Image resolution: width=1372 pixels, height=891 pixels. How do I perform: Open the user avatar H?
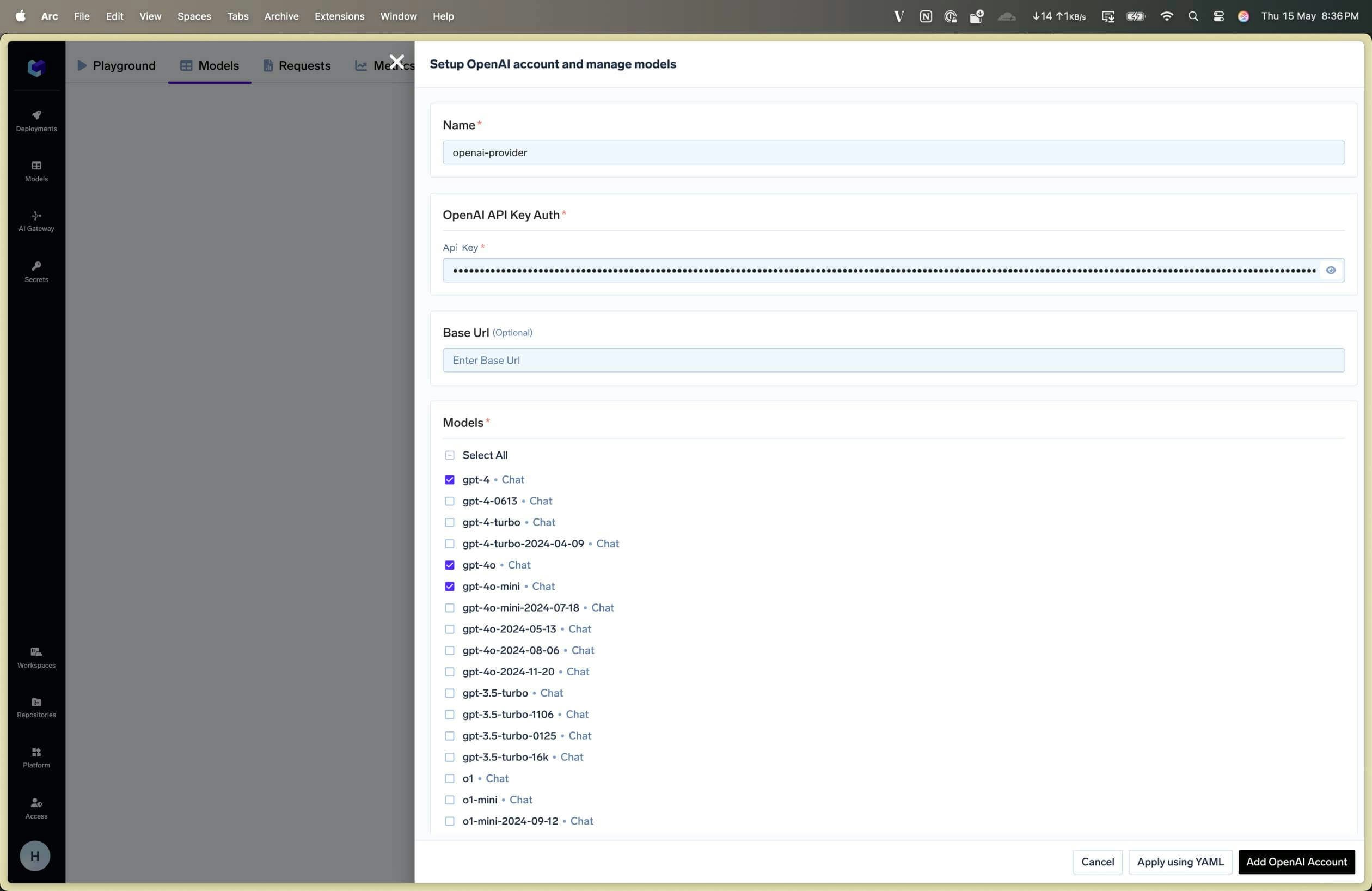point(35,856)
